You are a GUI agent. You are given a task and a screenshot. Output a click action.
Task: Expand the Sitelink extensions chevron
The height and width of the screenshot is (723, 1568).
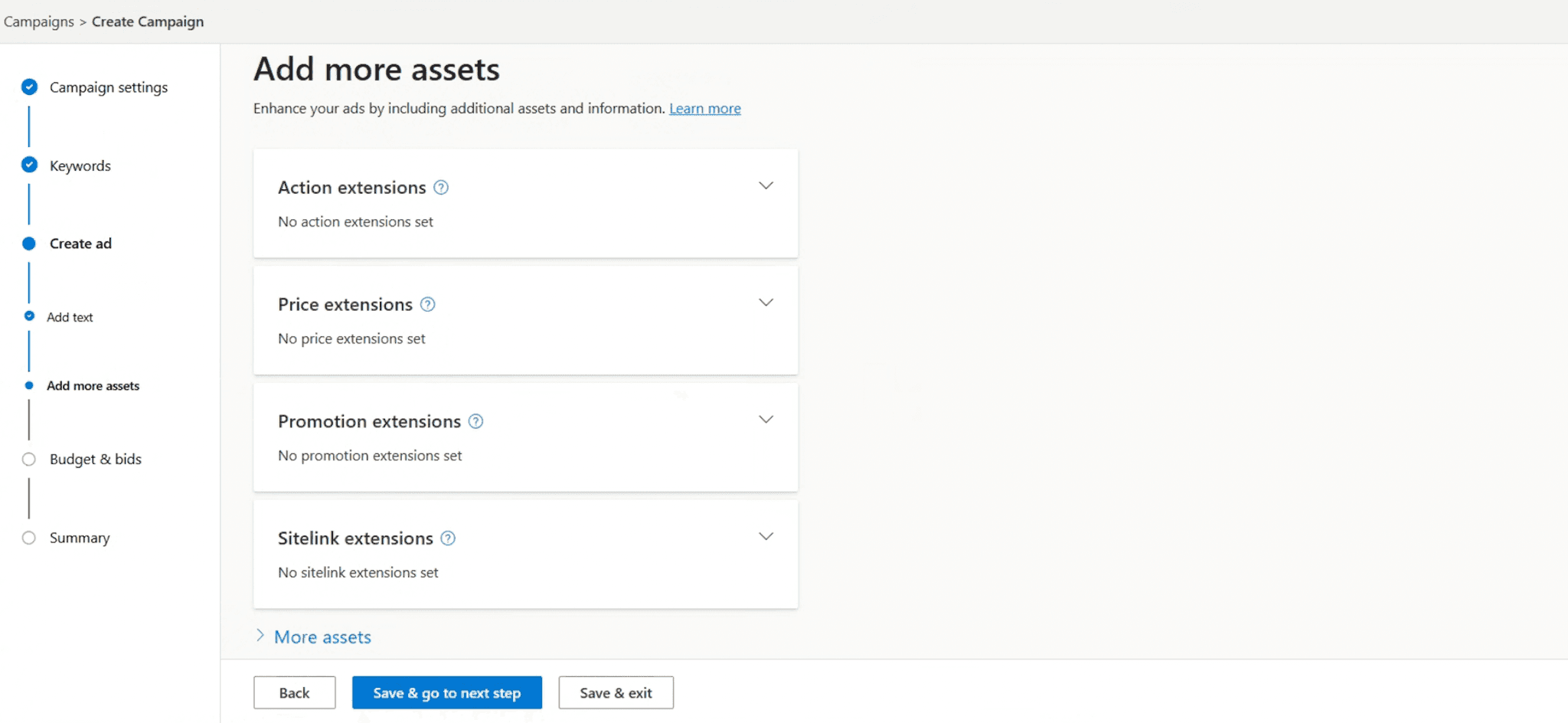pos(766,537)
